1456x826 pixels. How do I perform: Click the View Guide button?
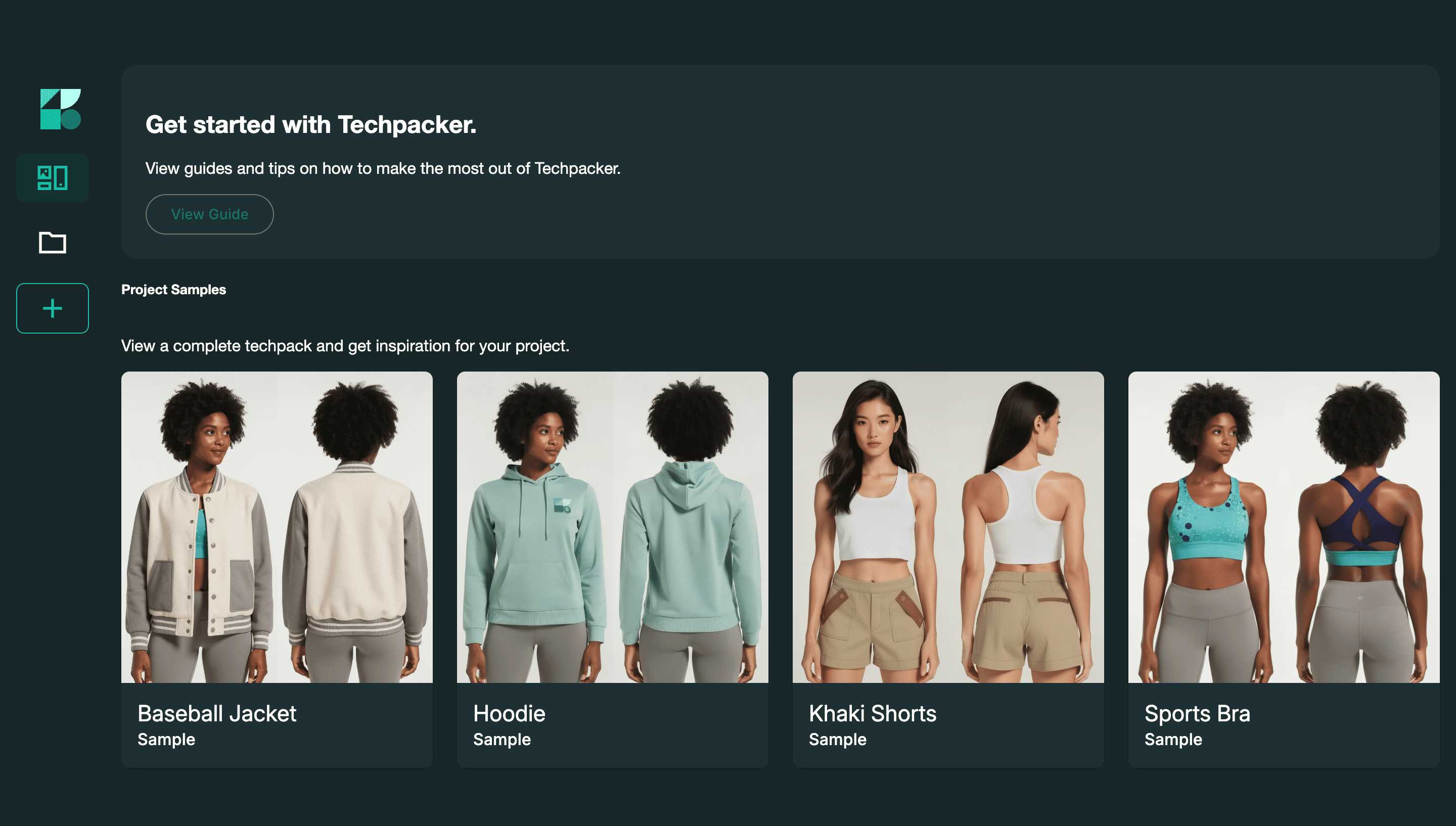pyautogui.click(x=209, y=214)
